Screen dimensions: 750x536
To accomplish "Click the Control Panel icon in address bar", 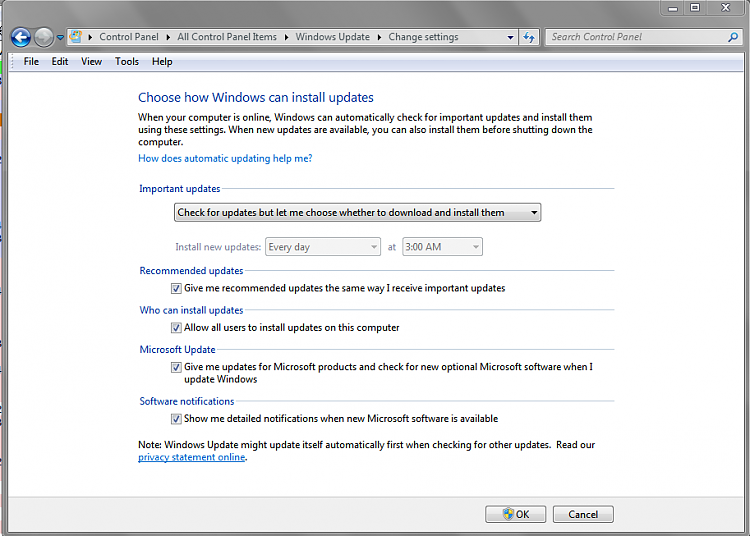I will pyautogui.click(x=76, y=37).
